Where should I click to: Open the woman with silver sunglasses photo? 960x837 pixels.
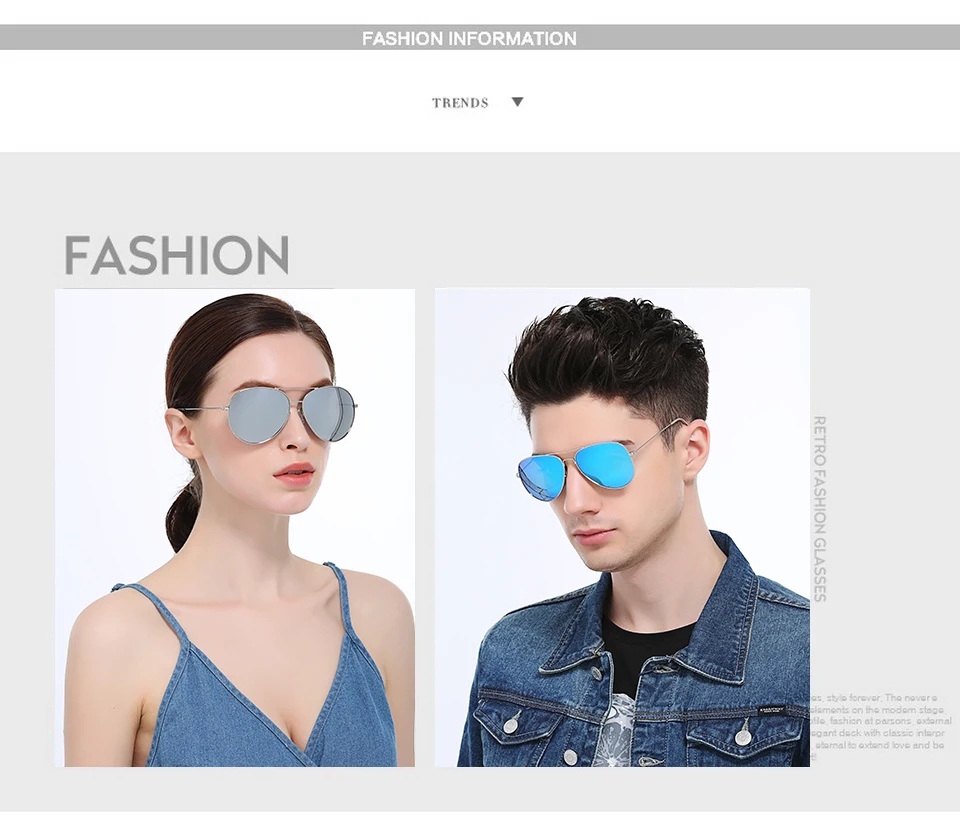[235, 527]
